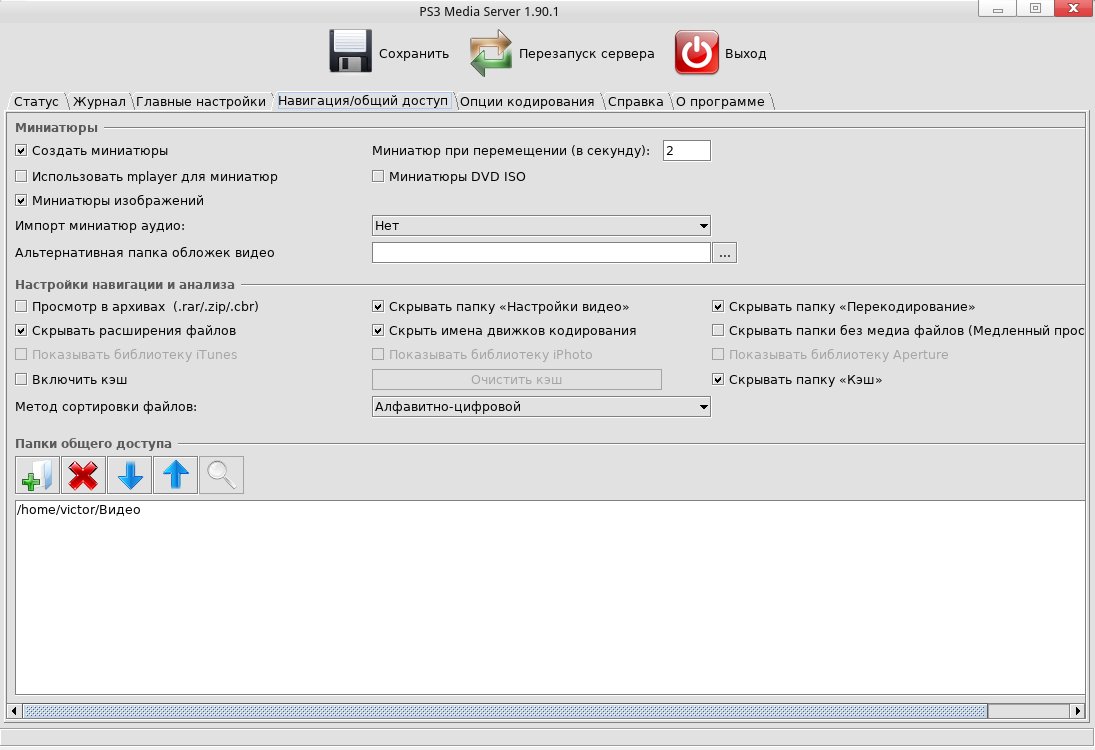Open Опции кодирования tab
Image resolution: width=1095 pixels, height=750 pixels.
click(527, 101)
